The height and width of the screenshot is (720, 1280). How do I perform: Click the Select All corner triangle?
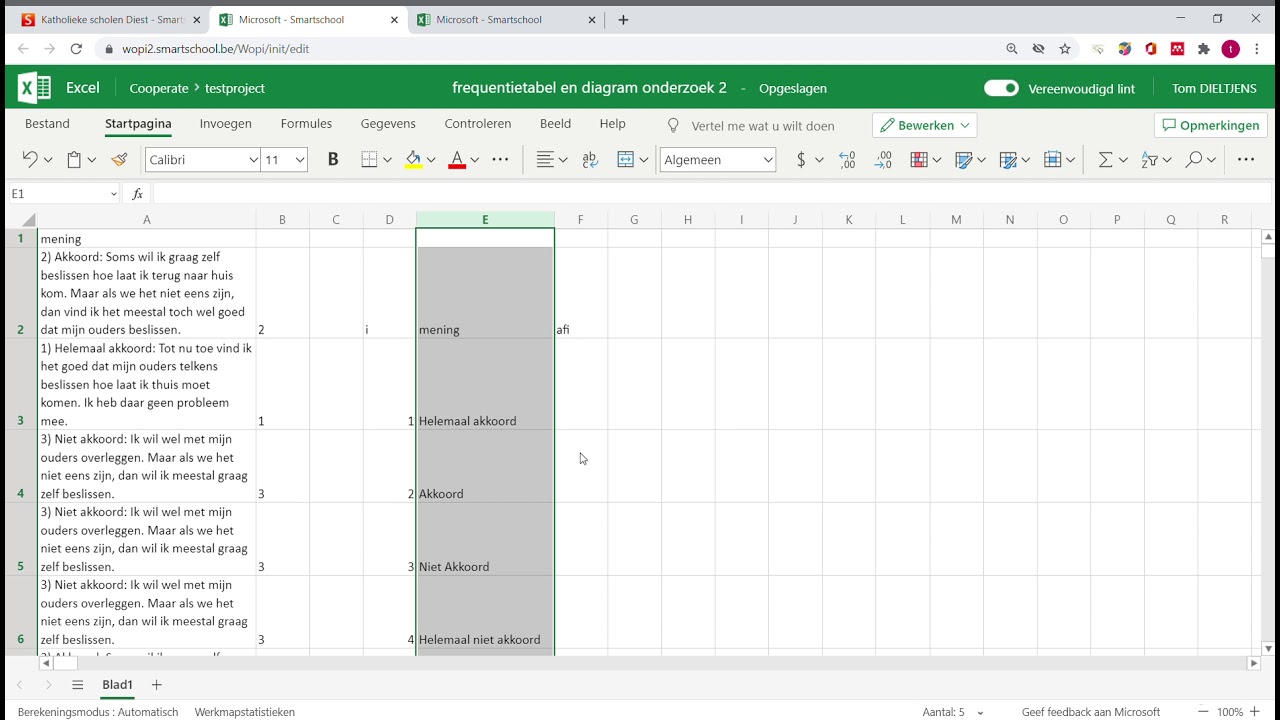click(29, 220)
